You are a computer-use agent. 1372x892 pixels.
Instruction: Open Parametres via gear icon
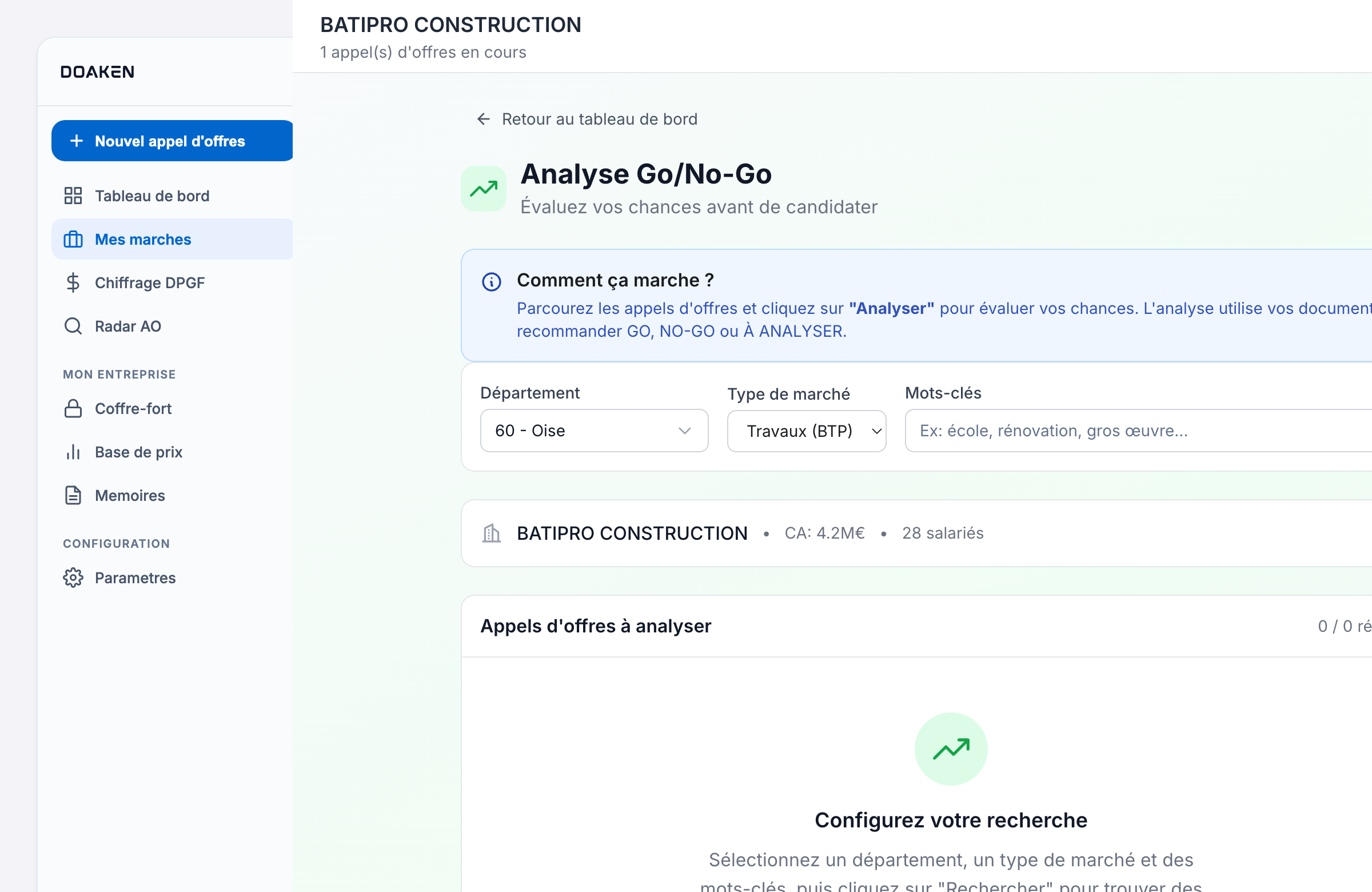[73, 577]
